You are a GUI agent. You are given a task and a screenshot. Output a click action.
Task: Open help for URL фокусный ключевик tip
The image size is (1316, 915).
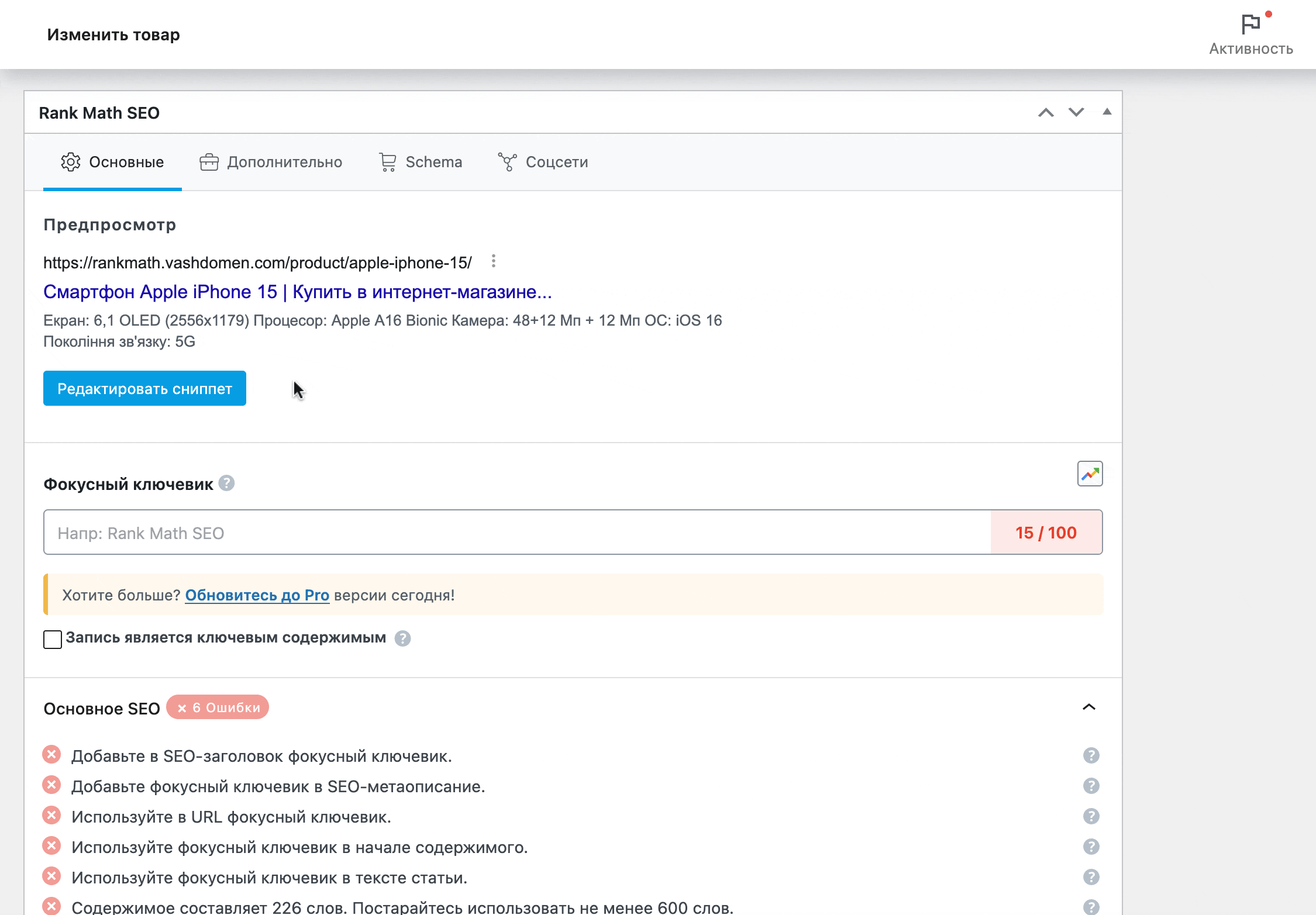(x=1091, y=816)
